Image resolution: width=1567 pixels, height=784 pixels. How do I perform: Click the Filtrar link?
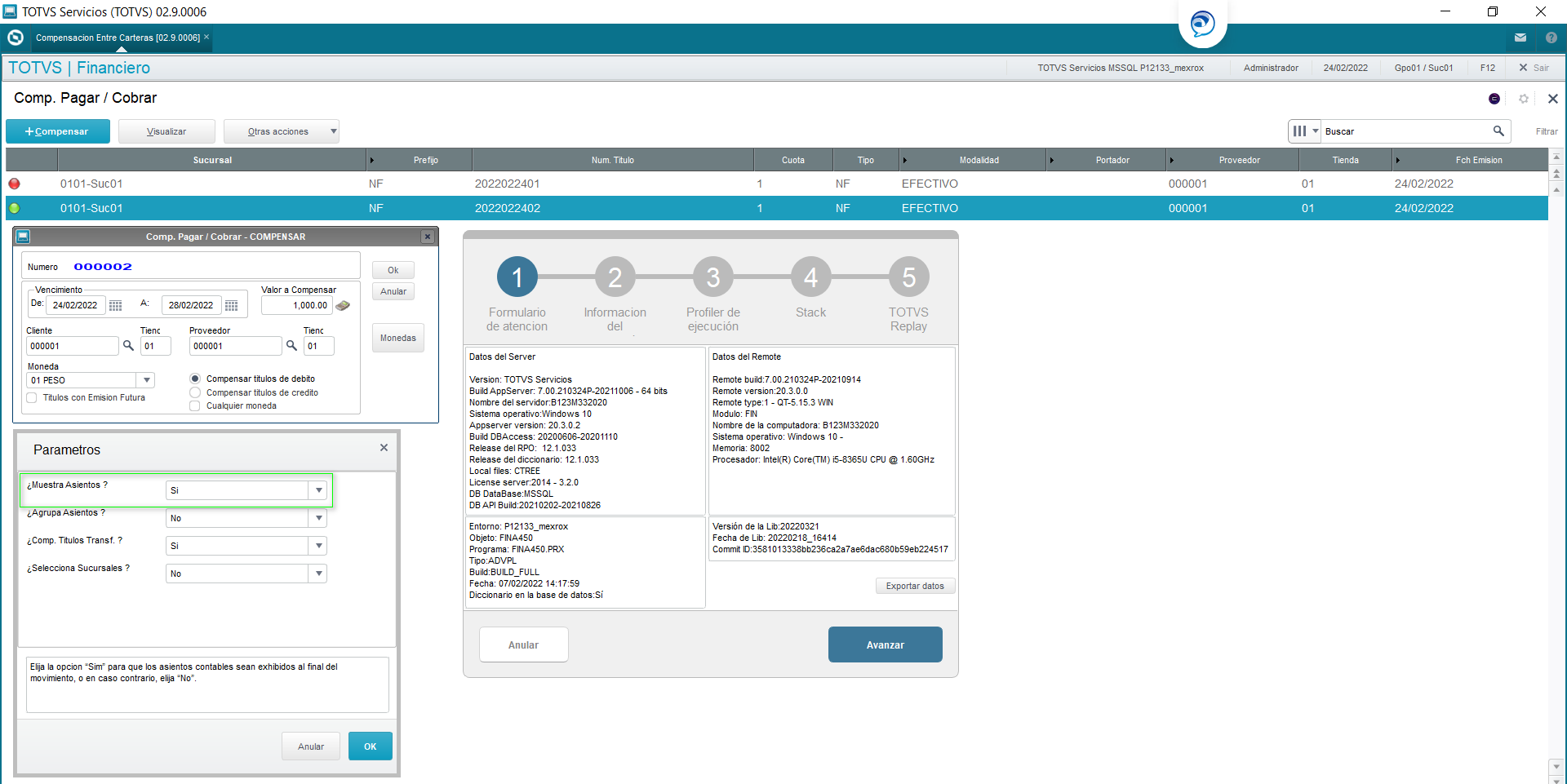tap(1547, 131)
